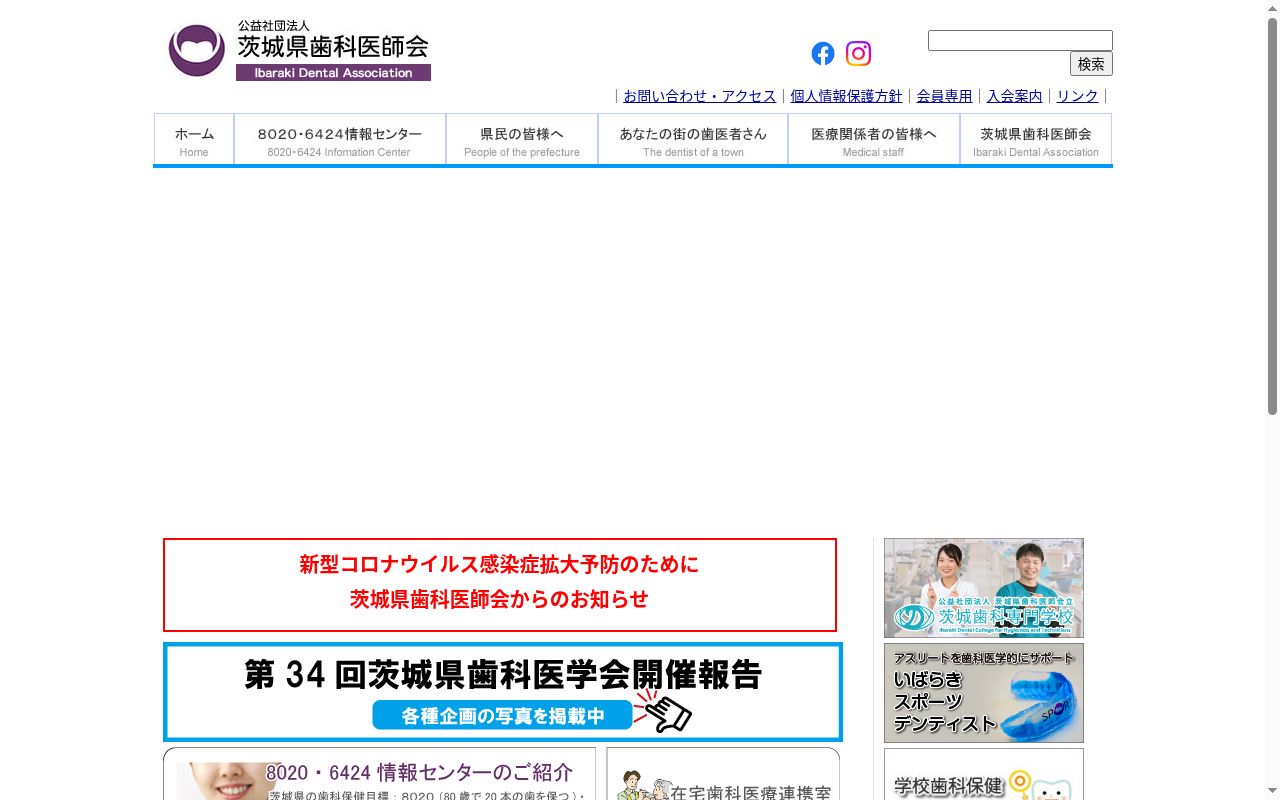1280x800 pixels.
Task: Open 学校歯科保健 banner
Action: (x=984, y=775)
